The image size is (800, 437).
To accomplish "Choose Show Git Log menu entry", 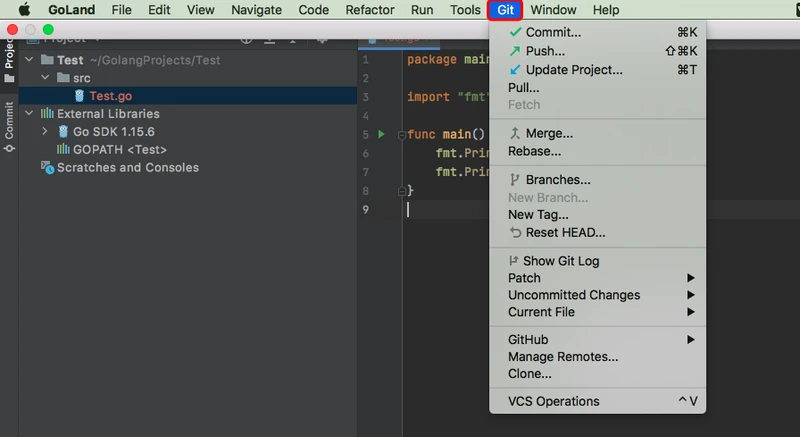I will tap(597, 261).
